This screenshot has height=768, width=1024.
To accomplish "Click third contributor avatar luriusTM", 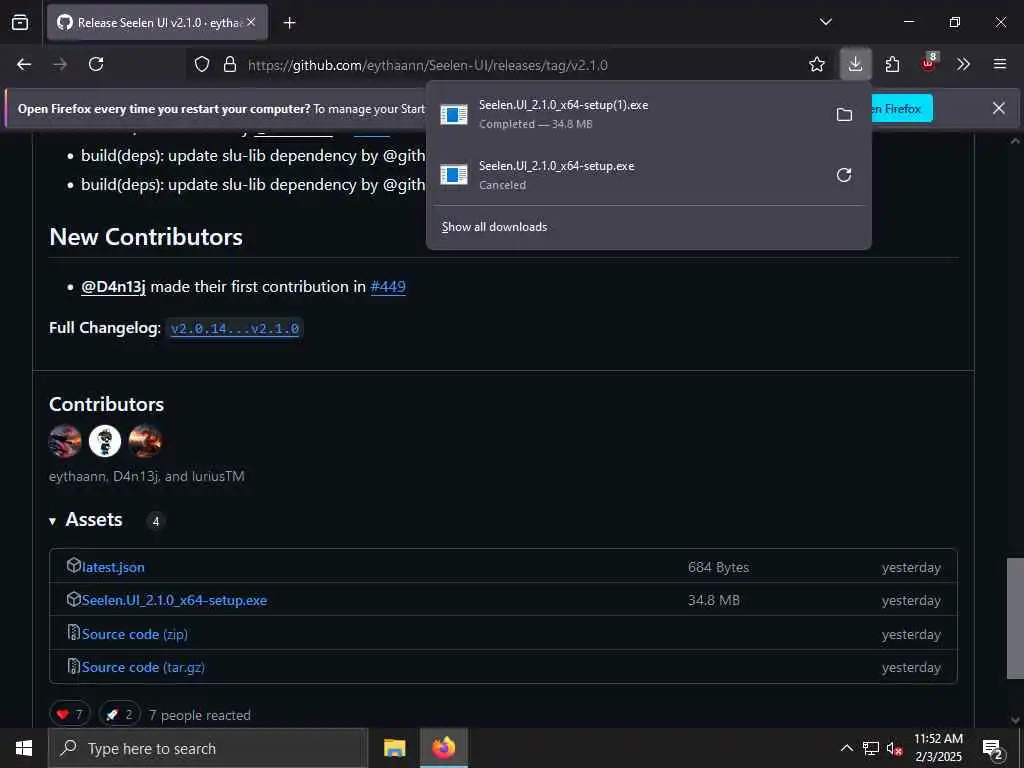I will [145, 441].
